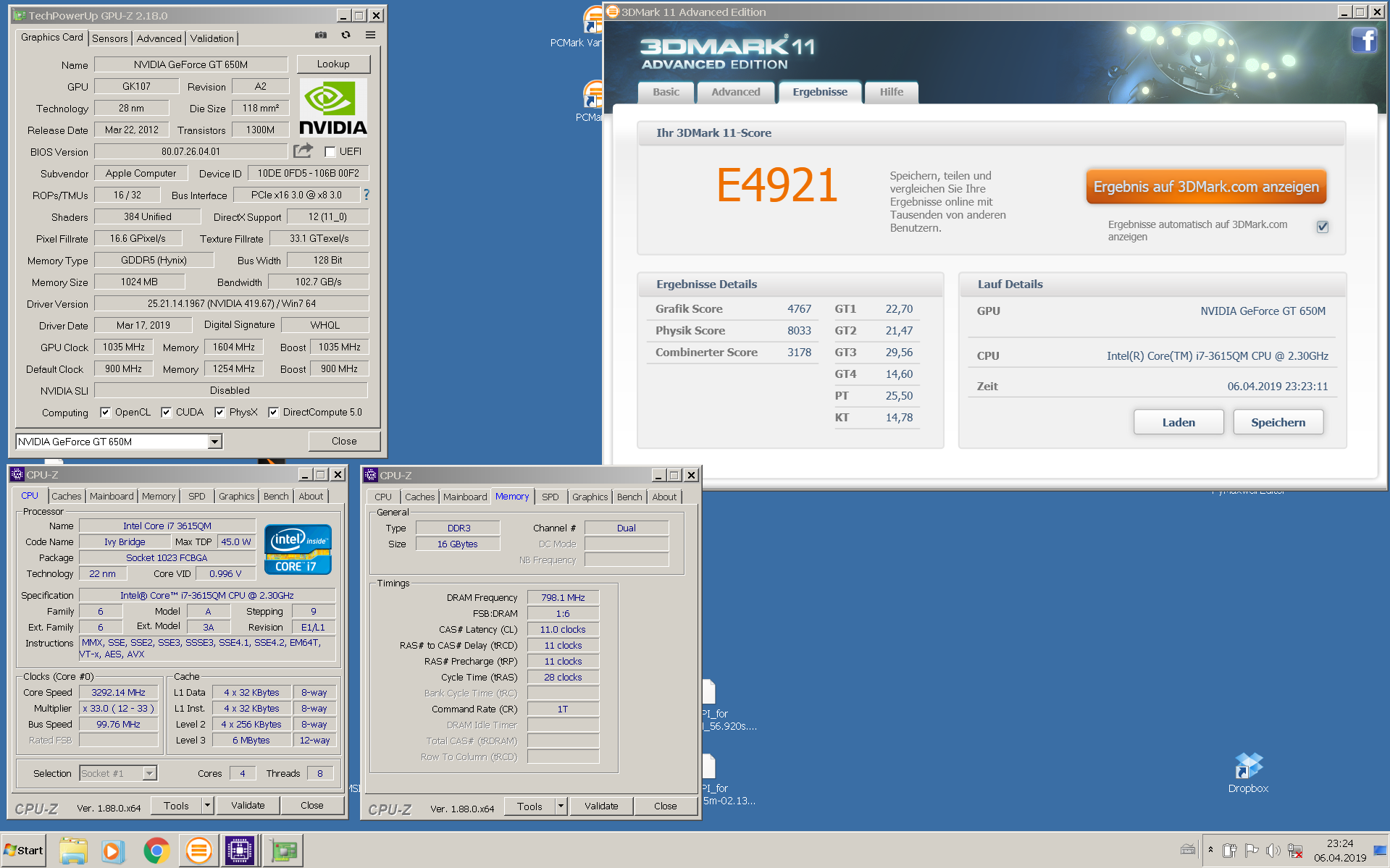Show hidden tray icons arrow
Viewport: 1390px width, 868px height.
[1210, 850]
